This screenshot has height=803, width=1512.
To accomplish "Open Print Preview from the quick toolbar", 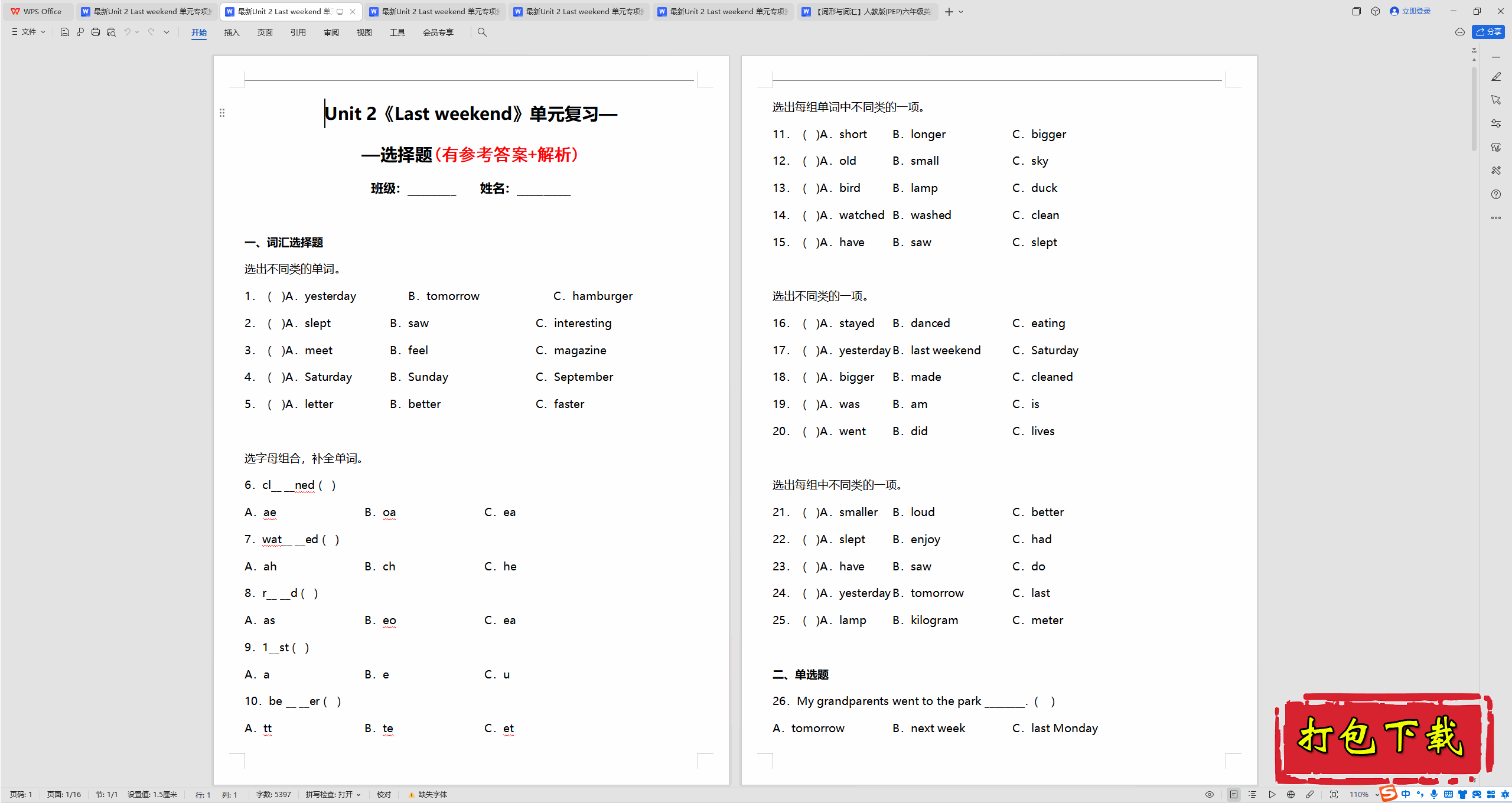I will click(x=111, y=32).
